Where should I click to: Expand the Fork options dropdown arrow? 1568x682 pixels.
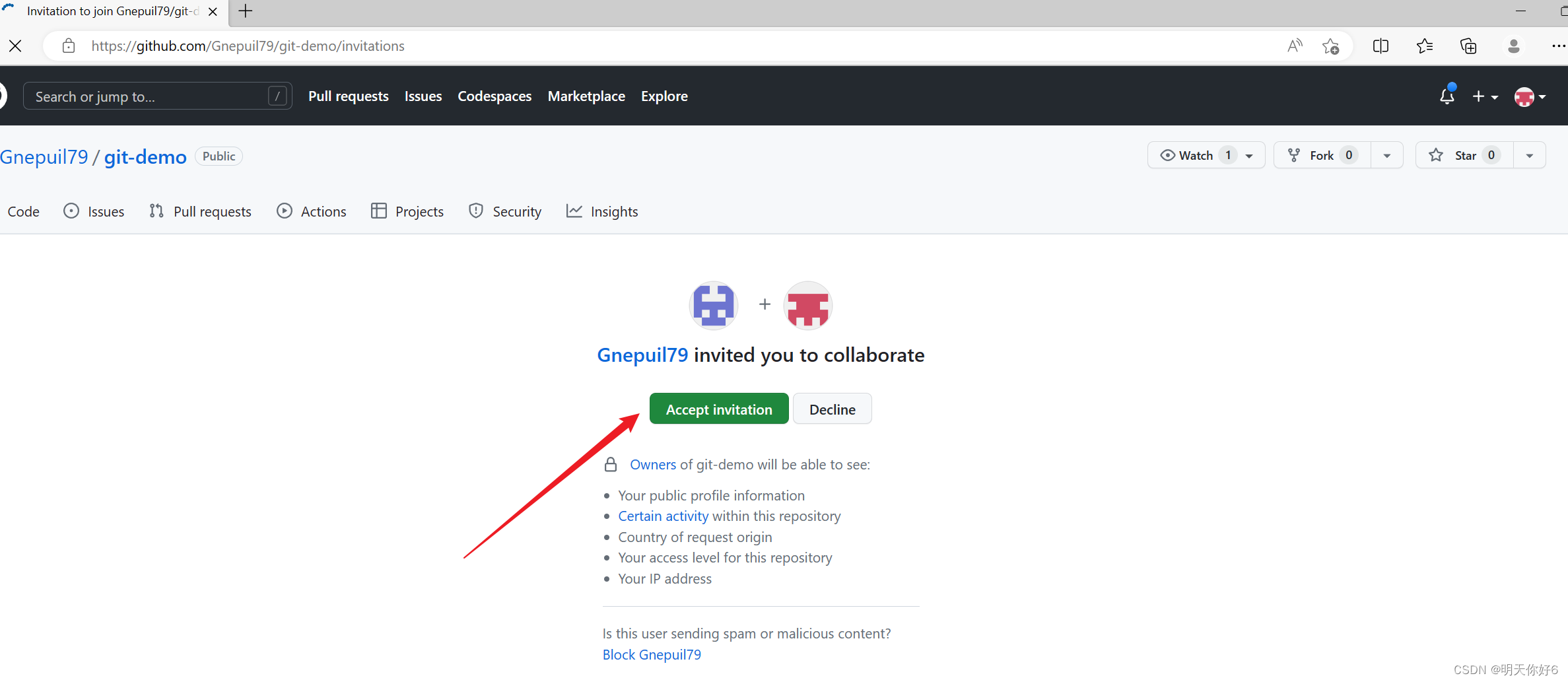[1387, 155]
